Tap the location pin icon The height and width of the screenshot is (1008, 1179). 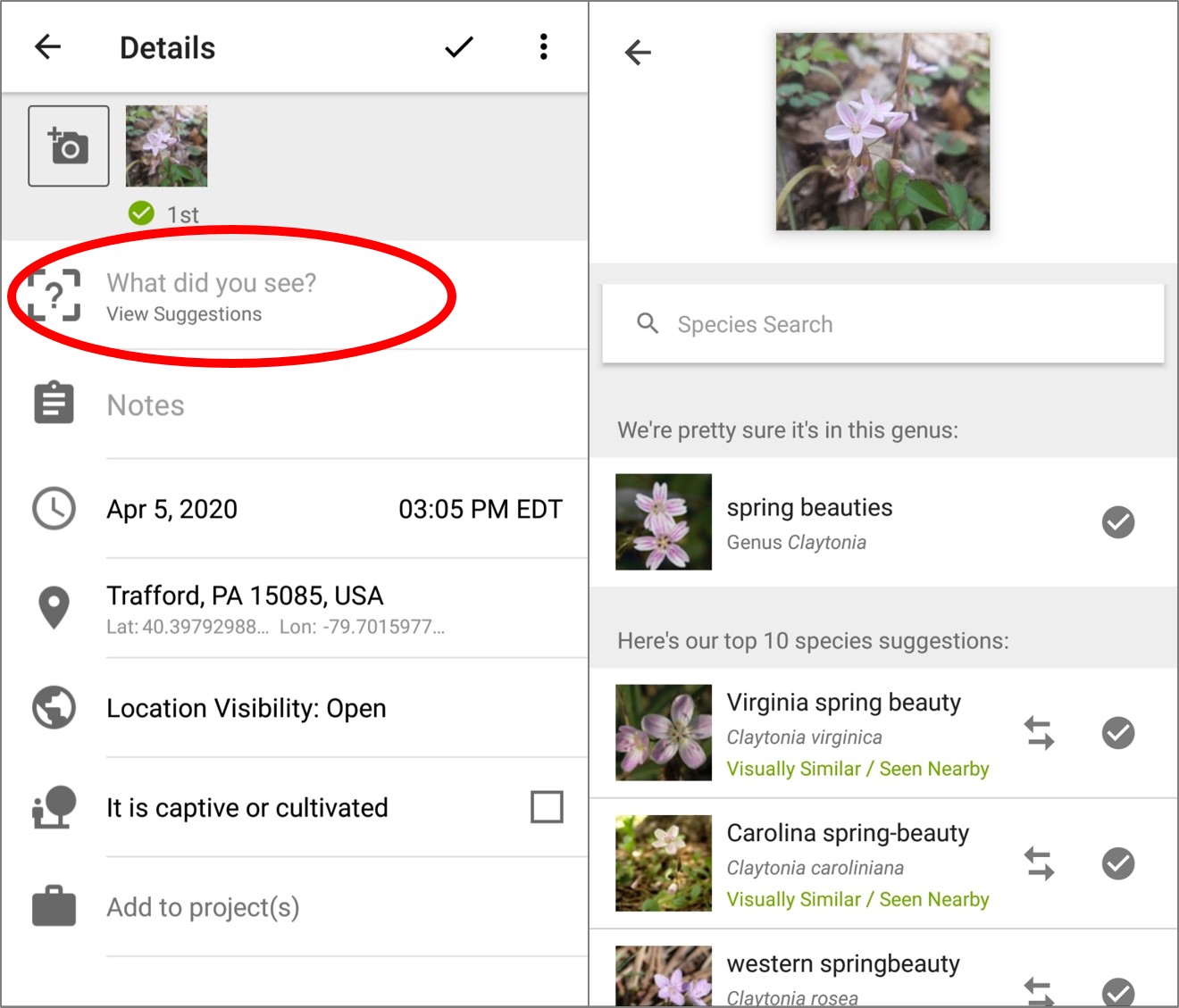tap(54, 608)
